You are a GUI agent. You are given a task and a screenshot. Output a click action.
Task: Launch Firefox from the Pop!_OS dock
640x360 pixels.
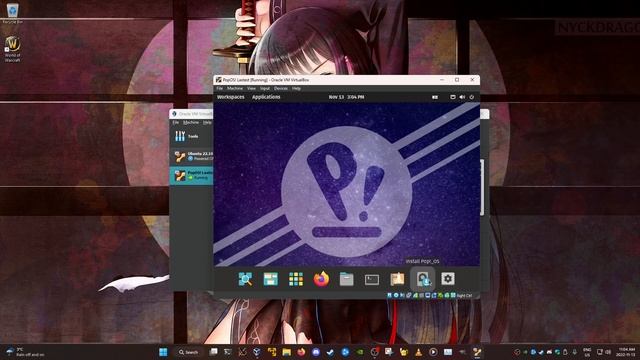click(321, 279)
